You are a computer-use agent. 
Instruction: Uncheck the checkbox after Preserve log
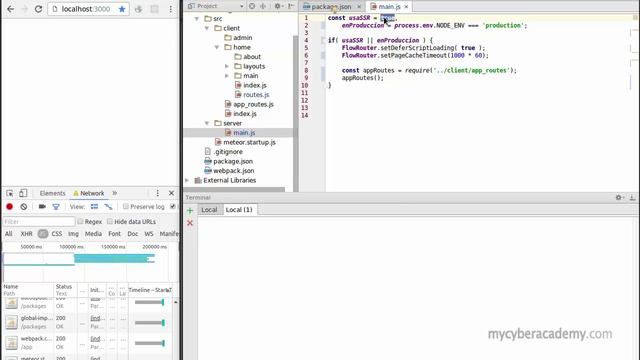click(173, 207)
